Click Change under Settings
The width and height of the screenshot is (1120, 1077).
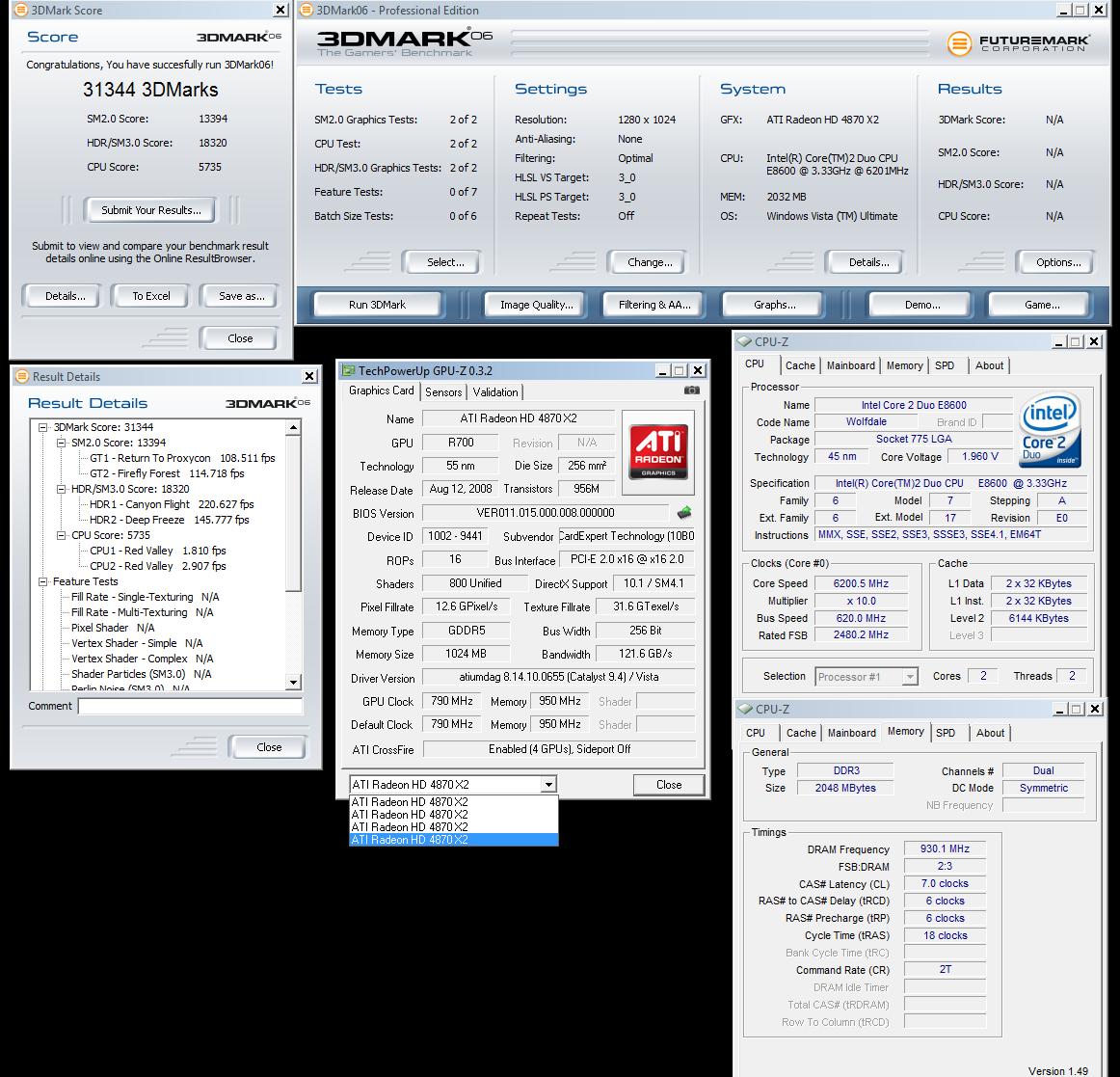click(x=650, y=262)
